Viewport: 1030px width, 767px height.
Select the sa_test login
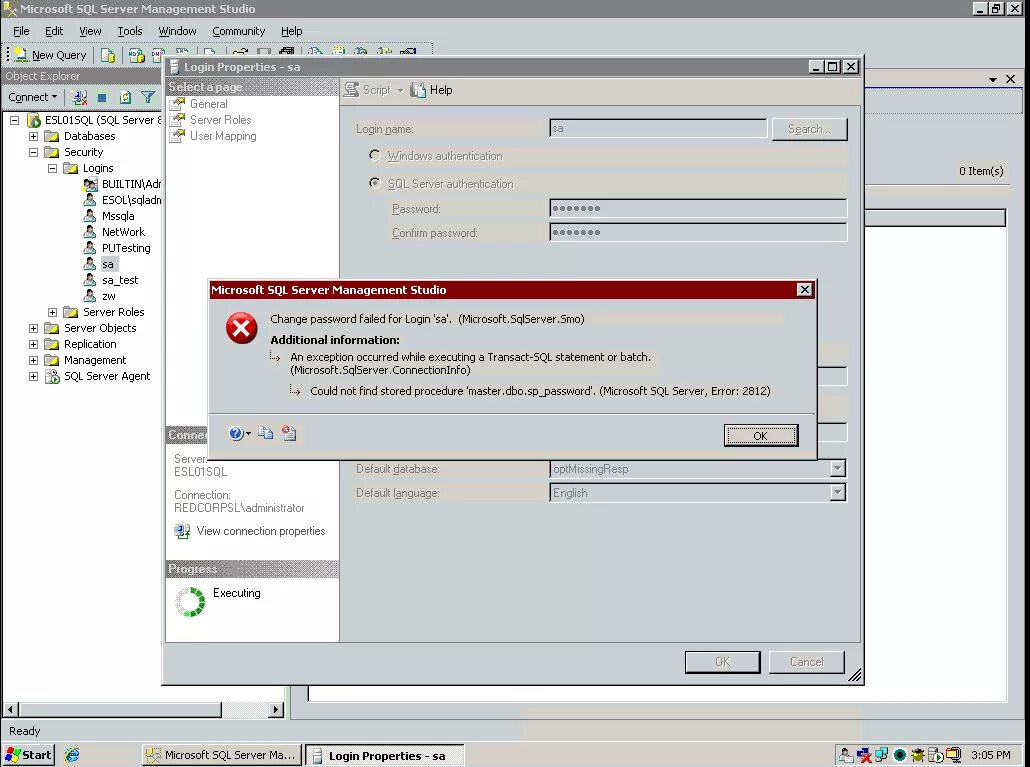coord(120,280)
